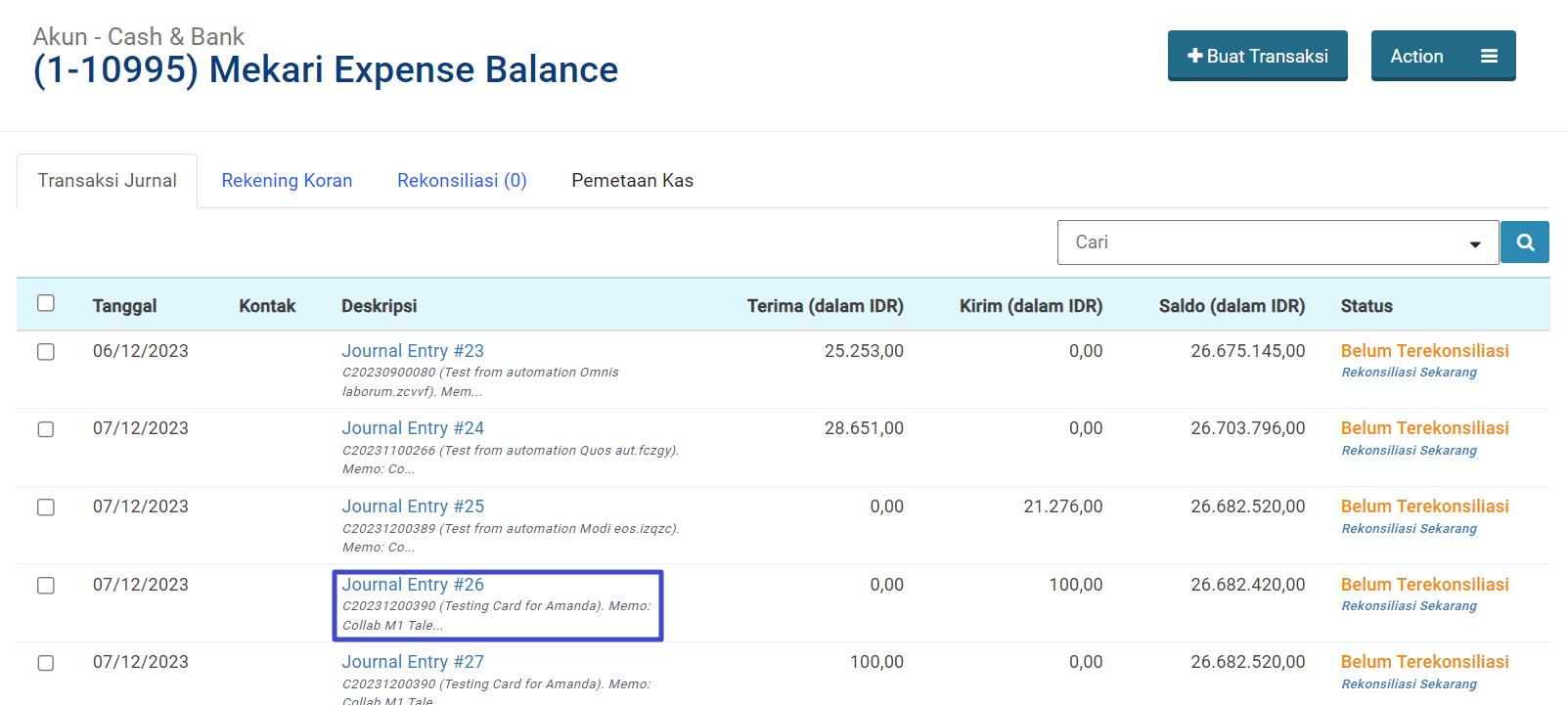Screen dimensions: 1568x705
Task: Switch to the Pemetaan Kas tab
Action: [632, 181]
